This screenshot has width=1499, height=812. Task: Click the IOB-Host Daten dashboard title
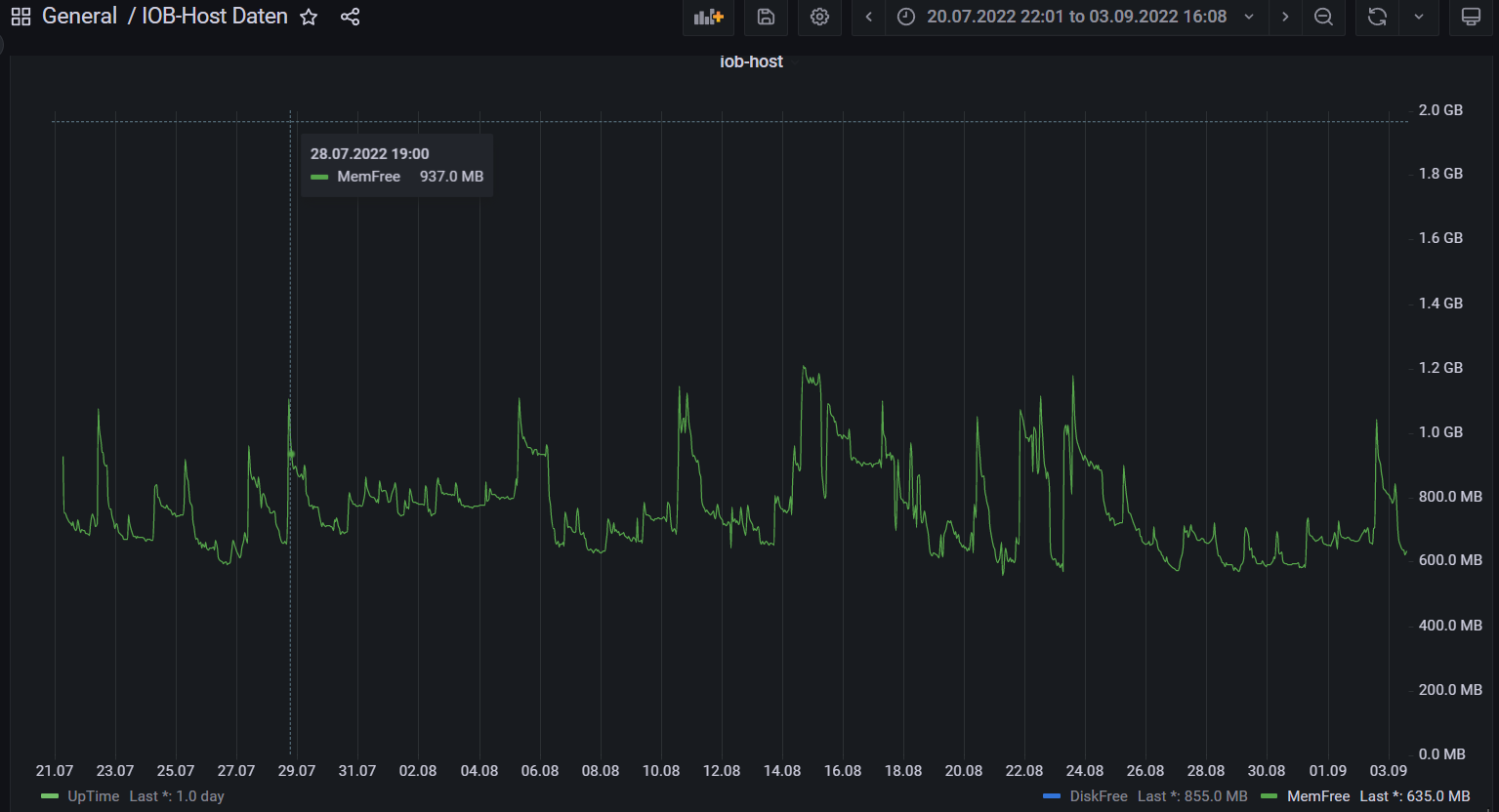tap(215, 17)
